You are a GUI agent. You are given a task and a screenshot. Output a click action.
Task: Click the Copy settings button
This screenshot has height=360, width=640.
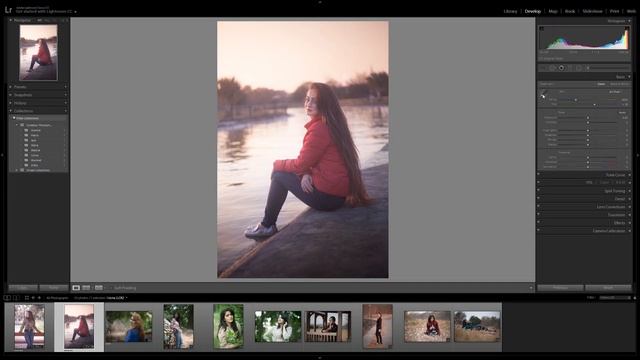tap(23, 288)
